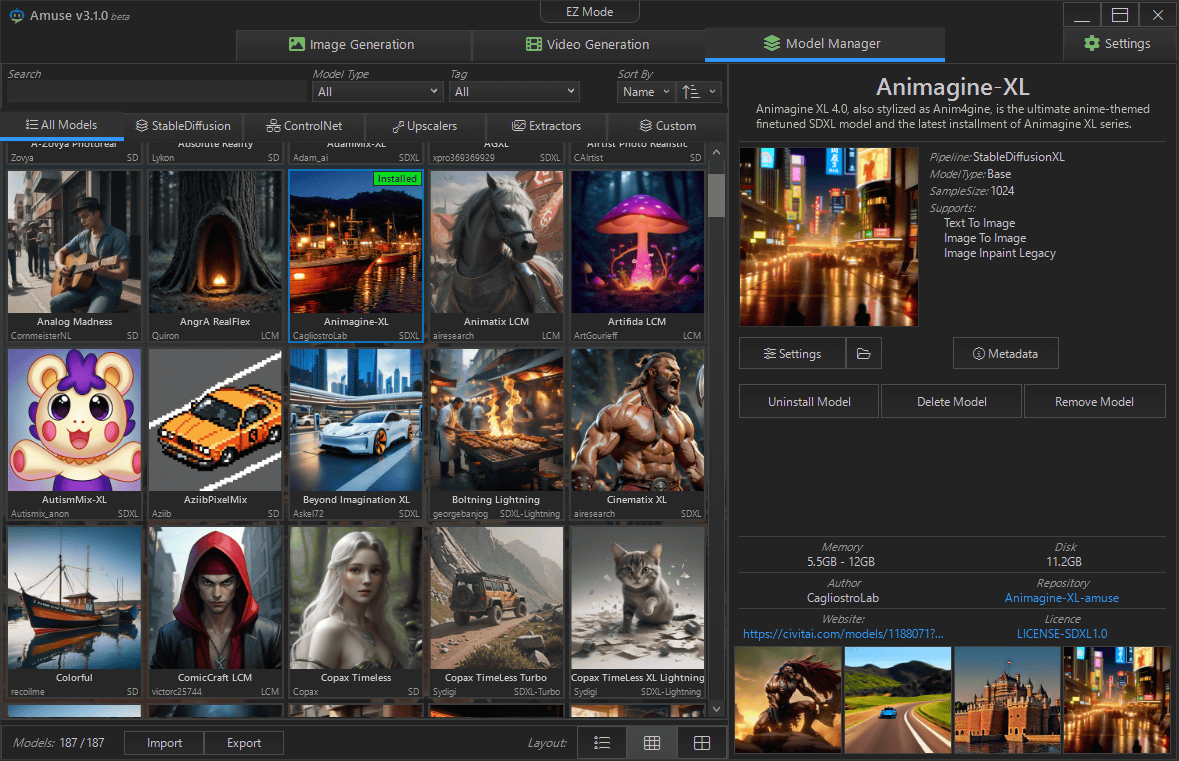Select the Animatix LCM horse card
This screenshot has width=1179, height=761.
(x=496, y=256)
